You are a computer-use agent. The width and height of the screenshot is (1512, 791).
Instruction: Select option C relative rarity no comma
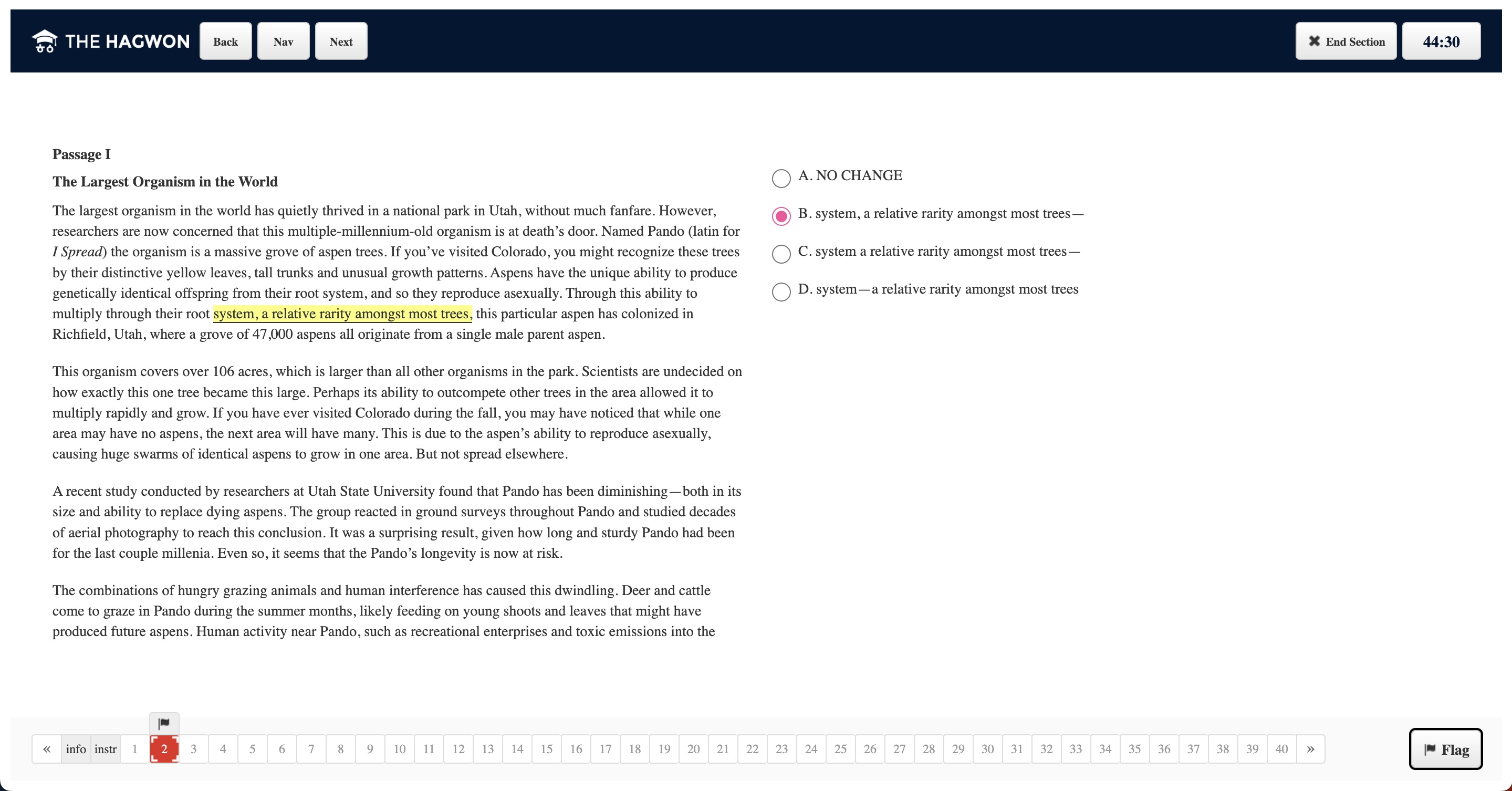(x=782, y=252)
